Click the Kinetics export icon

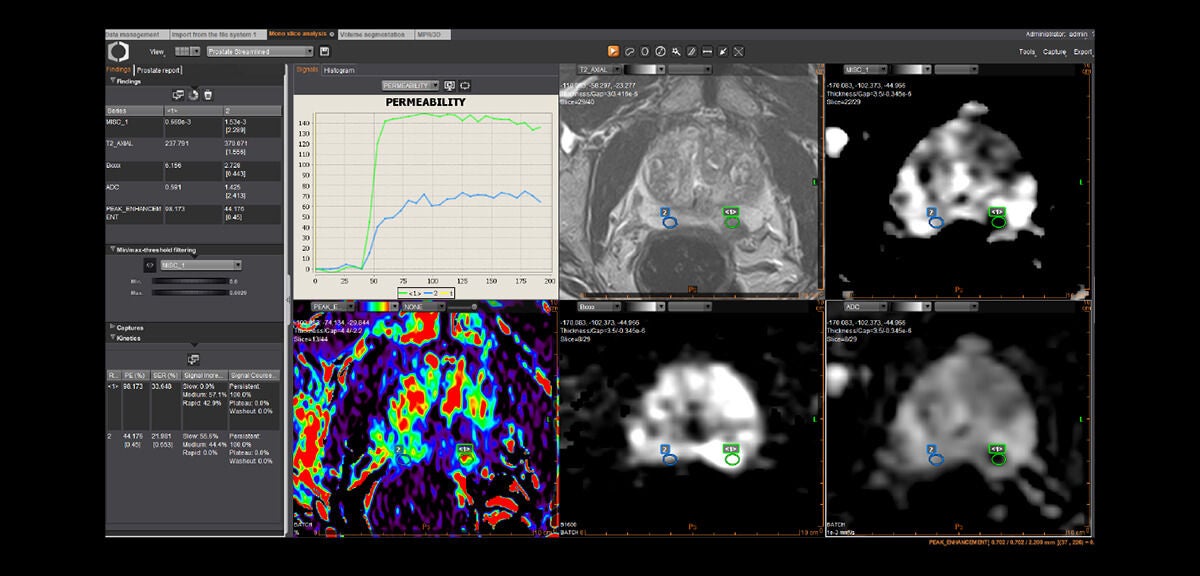click(x=194, y=359)
